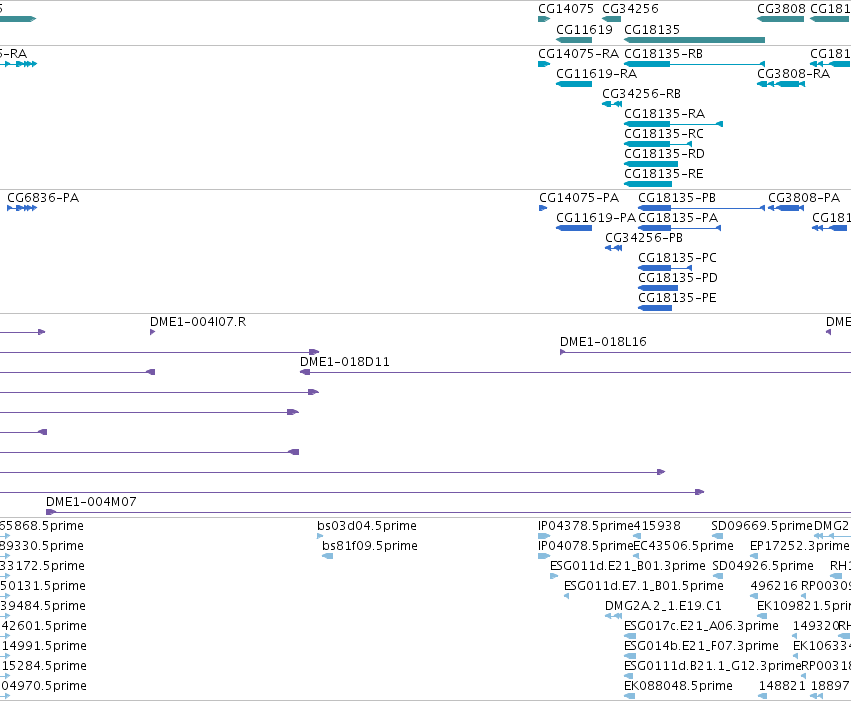The width and height of the screenshot is (851, 701).
Task: Click the CG18135-RC transcript label
Action: [664, 134]
